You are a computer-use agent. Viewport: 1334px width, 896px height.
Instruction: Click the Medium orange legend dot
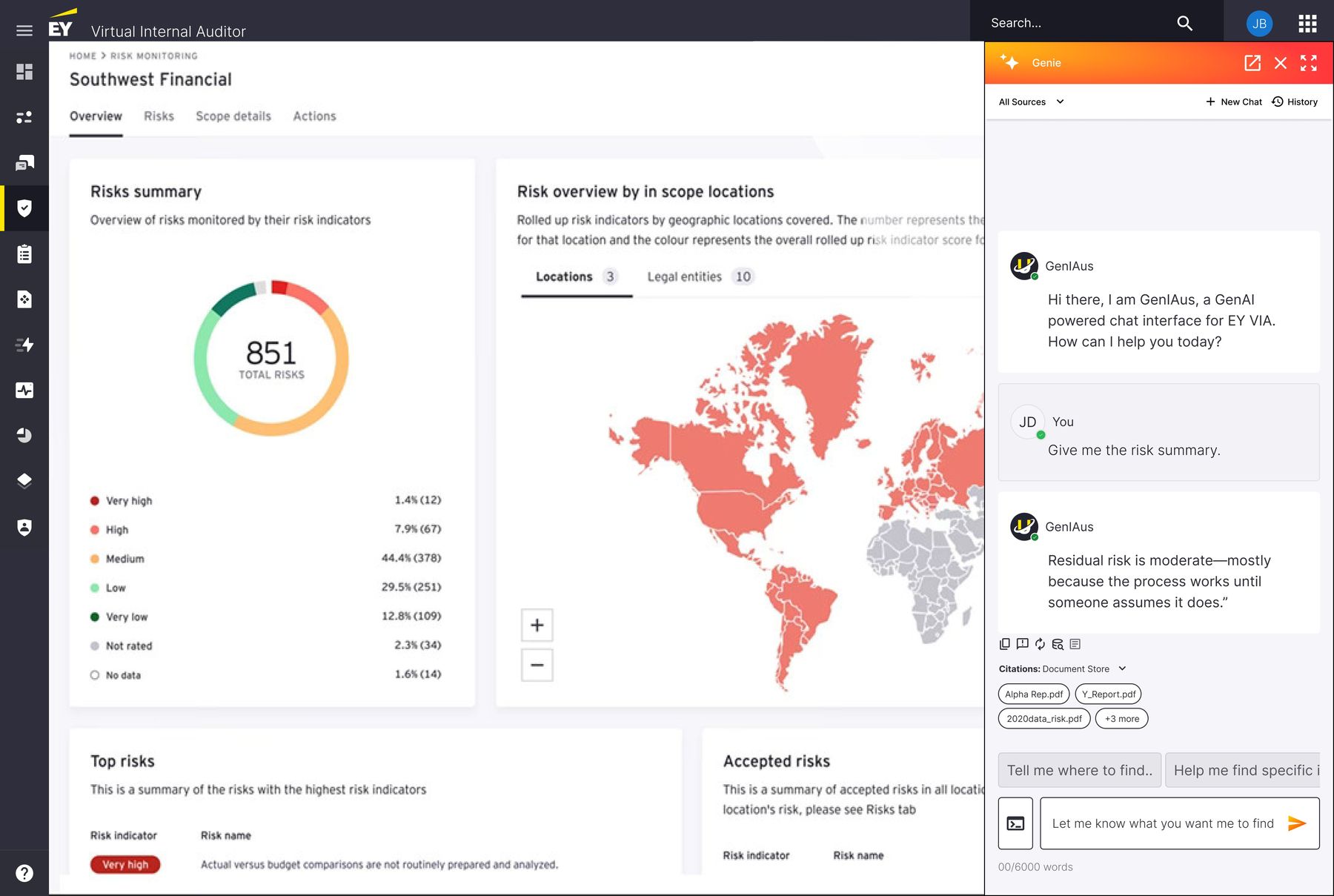pyautogui.click(x=95, y=559)
